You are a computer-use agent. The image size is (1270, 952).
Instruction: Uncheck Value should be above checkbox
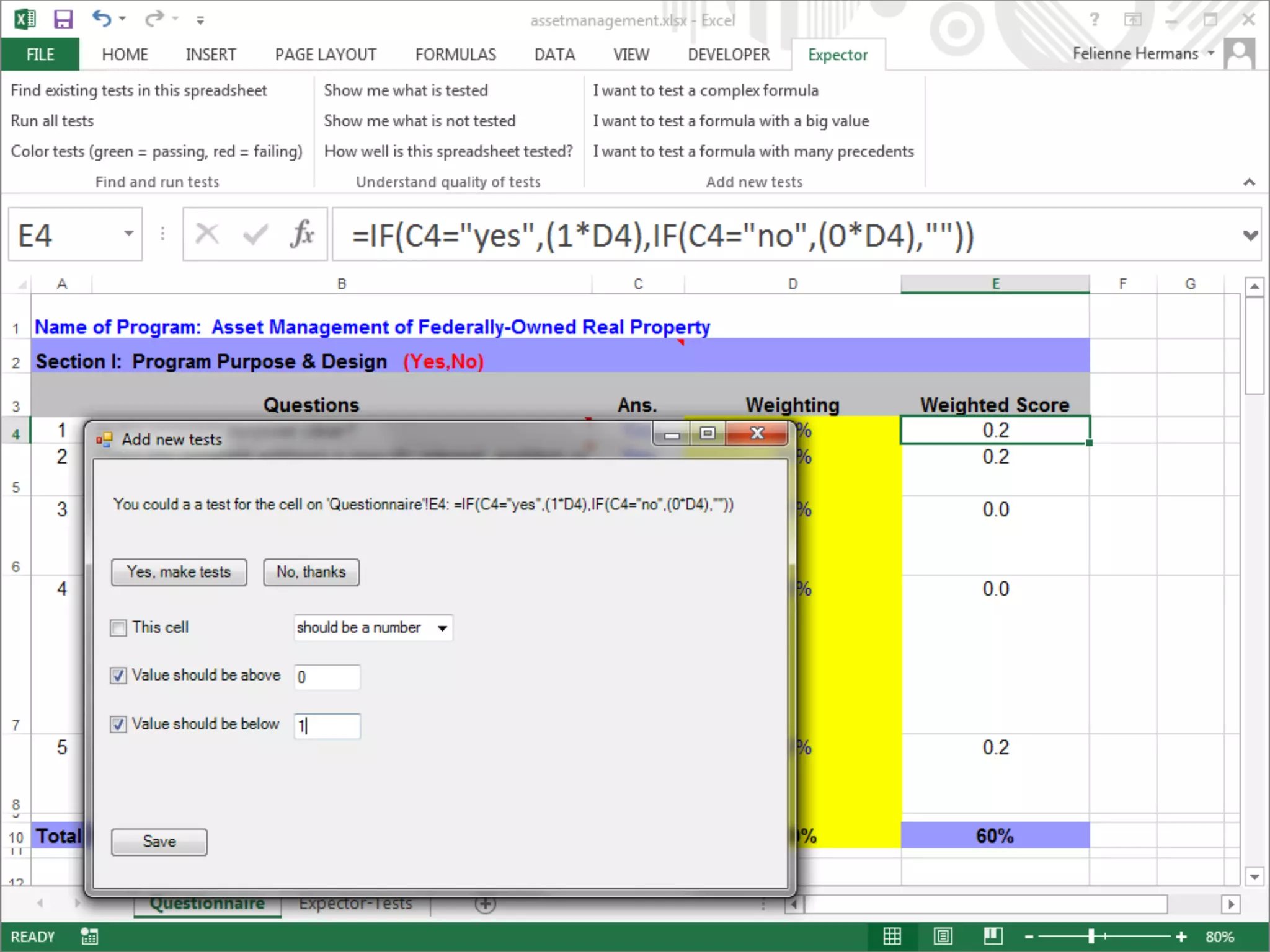[118, 676]
